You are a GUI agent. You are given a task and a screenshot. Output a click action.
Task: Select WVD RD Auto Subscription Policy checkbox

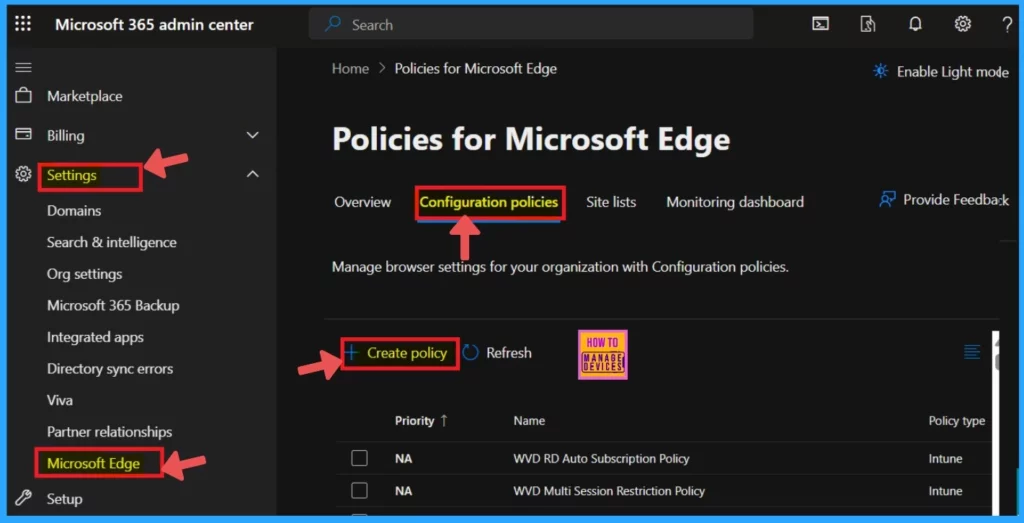[x=359, y=458]
